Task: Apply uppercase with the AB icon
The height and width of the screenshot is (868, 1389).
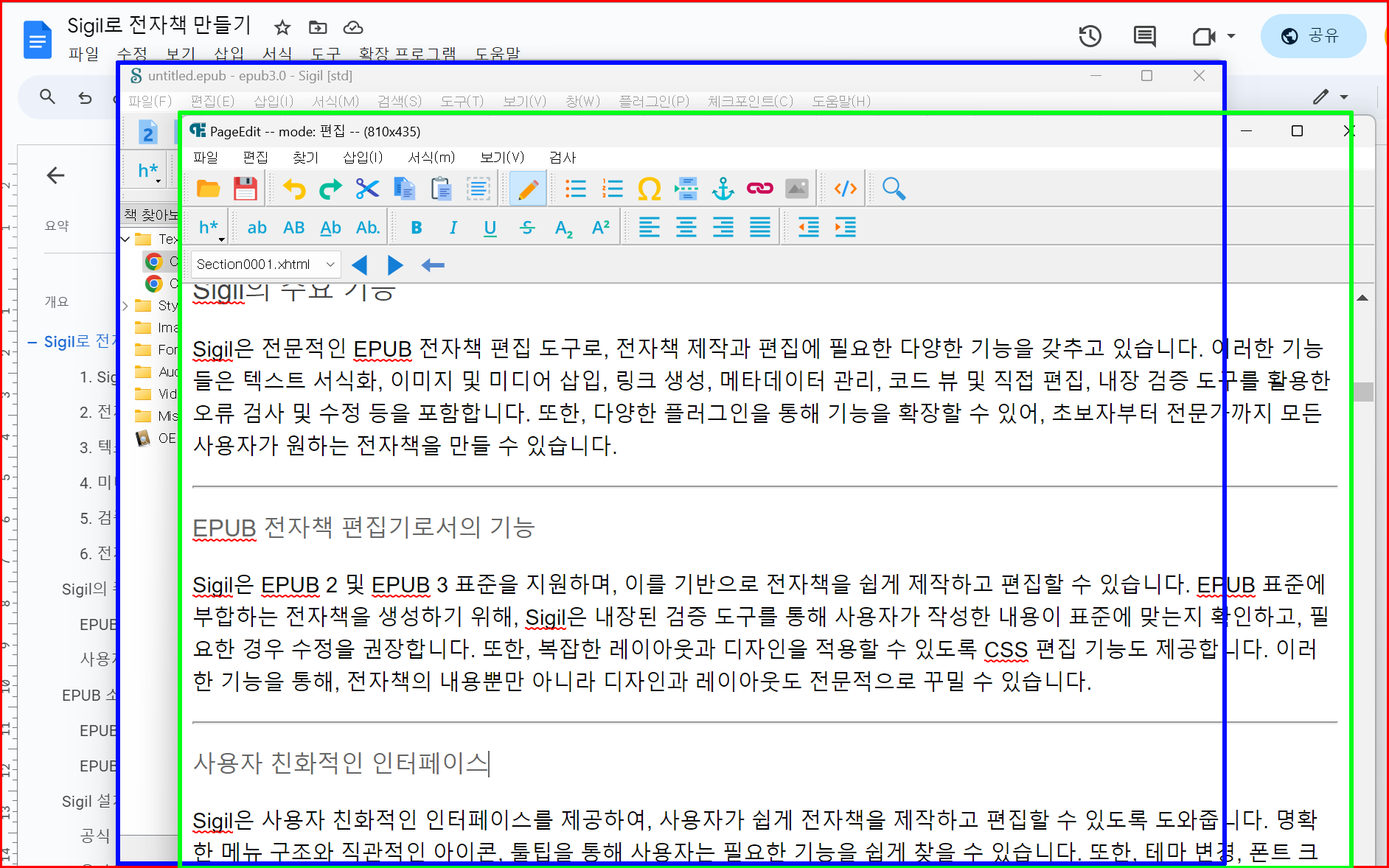Action: click(294, 228)
